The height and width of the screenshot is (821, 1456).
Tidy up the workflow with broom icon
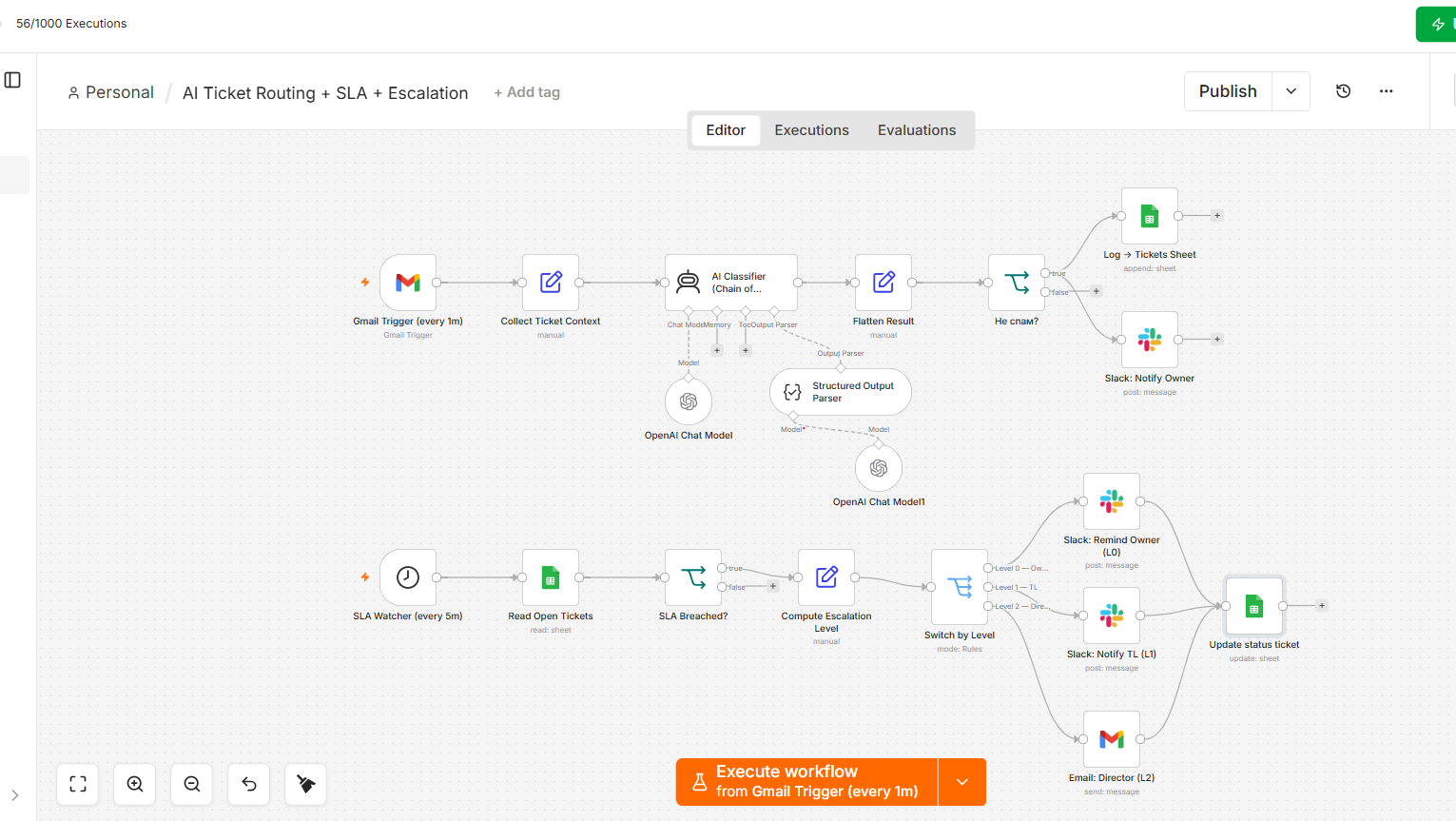[306, 784]
